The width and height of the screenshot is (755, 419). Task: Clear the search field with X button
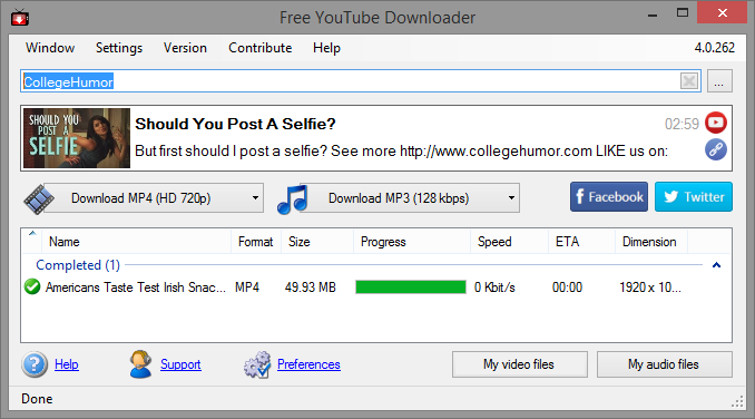coord(689,81)
